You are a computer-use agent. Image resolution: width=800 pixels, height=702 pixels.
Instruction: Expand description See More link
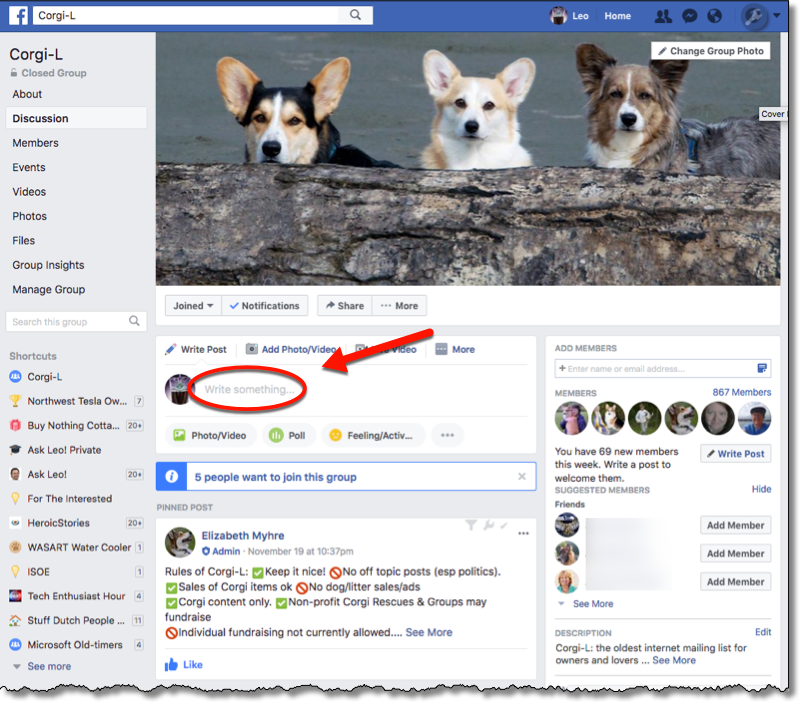click(x=673, y=660)
